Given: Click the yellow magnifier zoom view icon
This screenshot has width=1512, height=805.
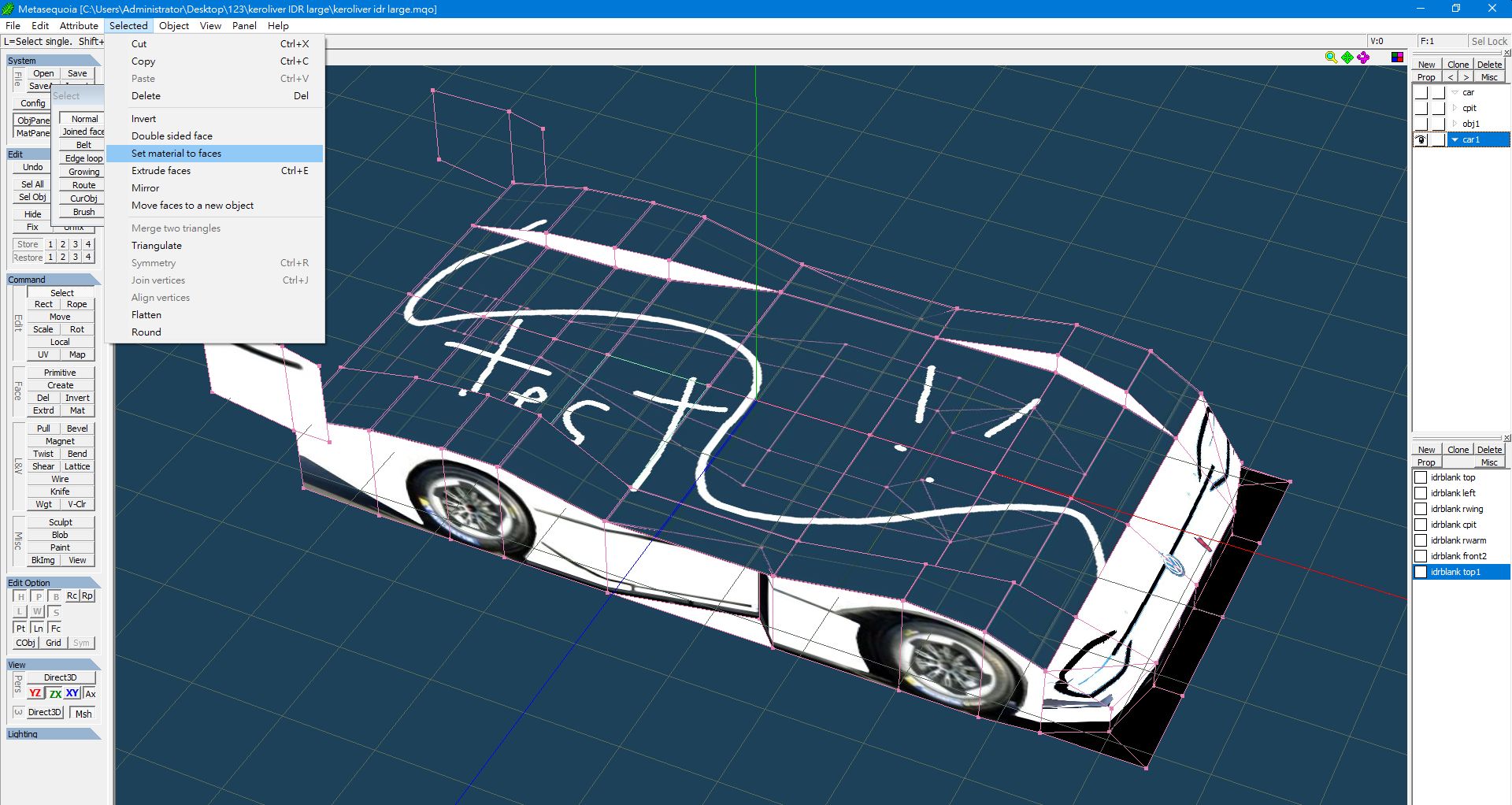Looking at the screenshot, I should pos(1331,57).
